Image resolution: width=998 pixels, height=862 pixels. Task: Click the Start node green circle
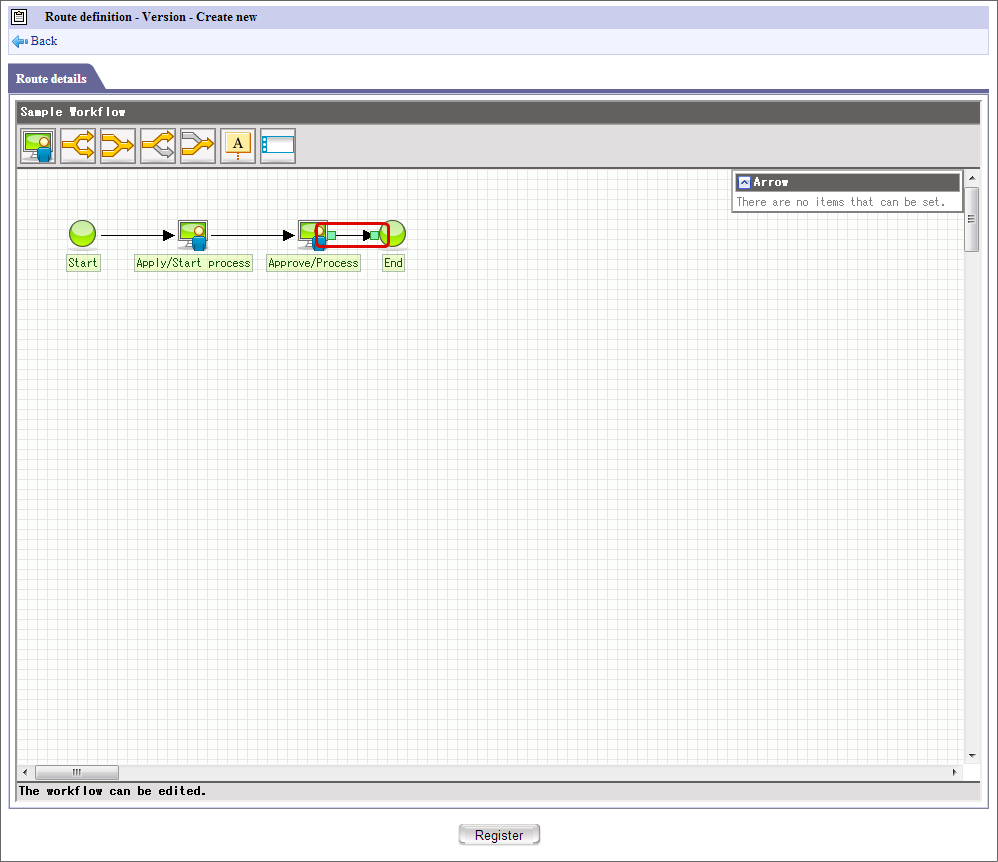tap(82, 234)
